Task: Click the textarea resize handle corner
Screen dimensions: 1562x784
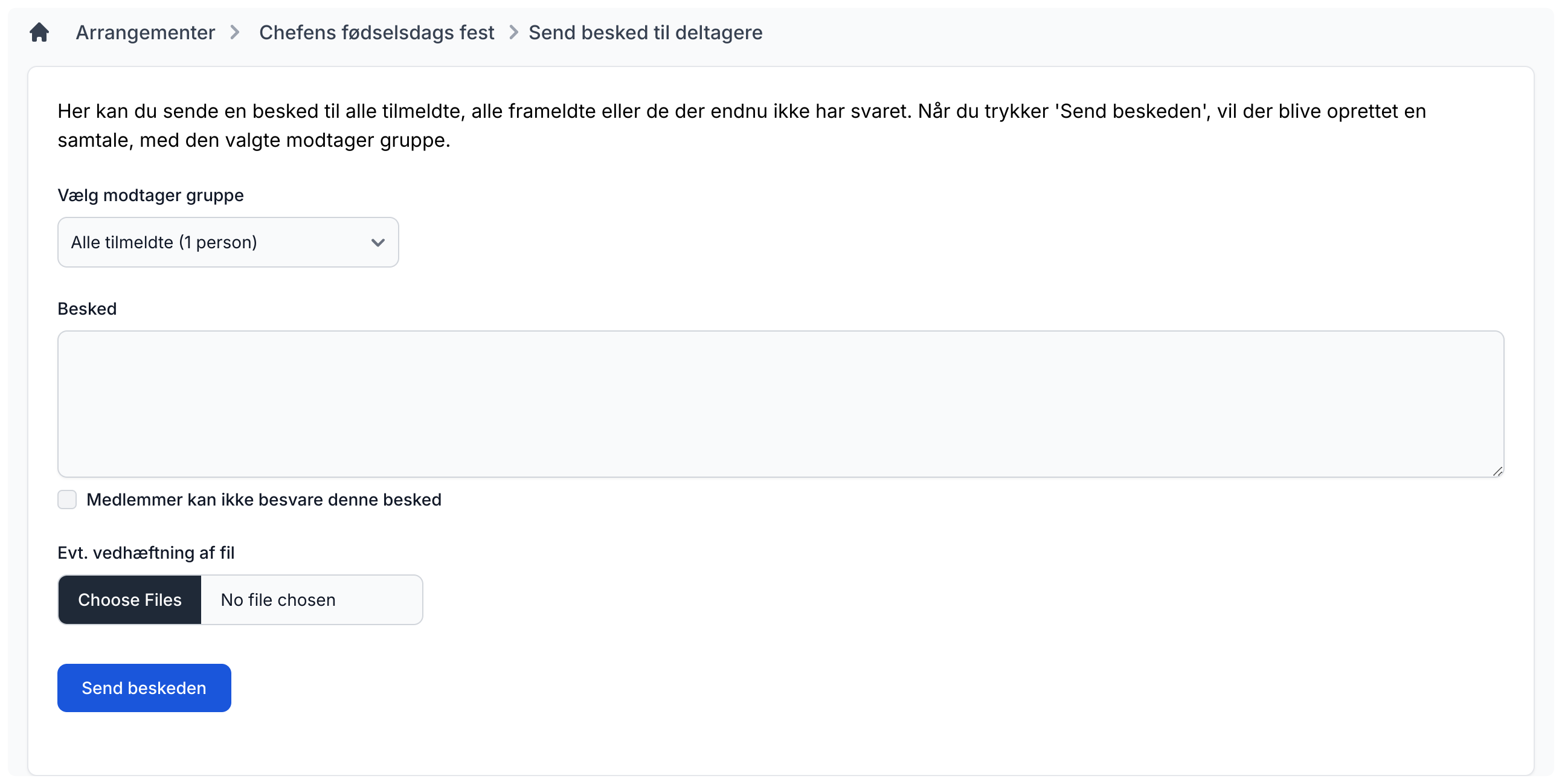Action: tap(1497, 471)
